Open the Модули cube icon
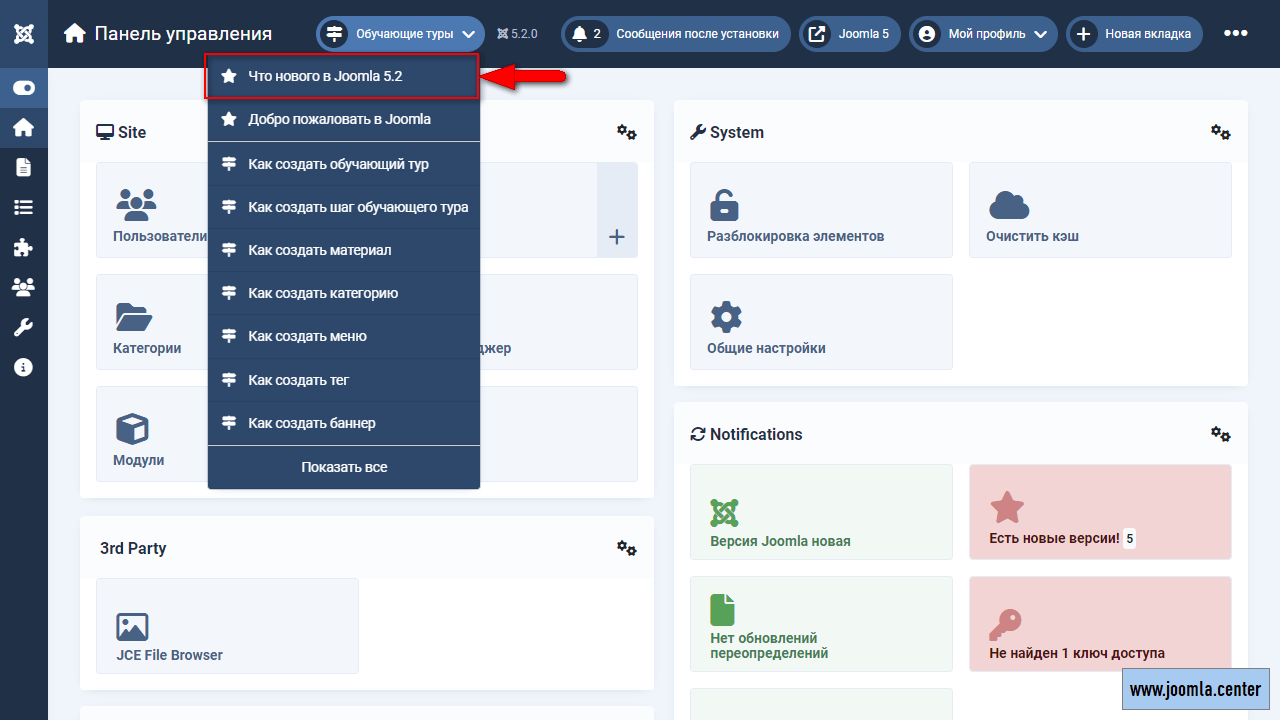Screen dimensions: 1280x720 pos(132,429)
